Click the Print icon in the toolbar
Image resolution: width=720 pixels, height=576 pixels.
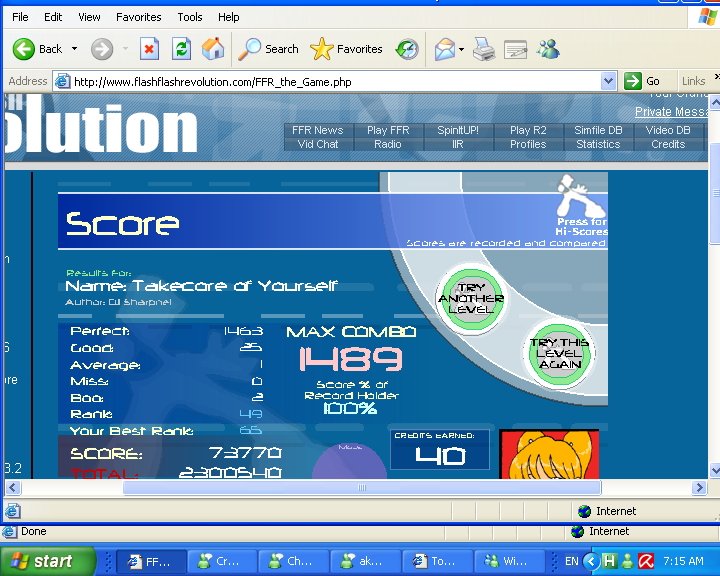(483, 49)
